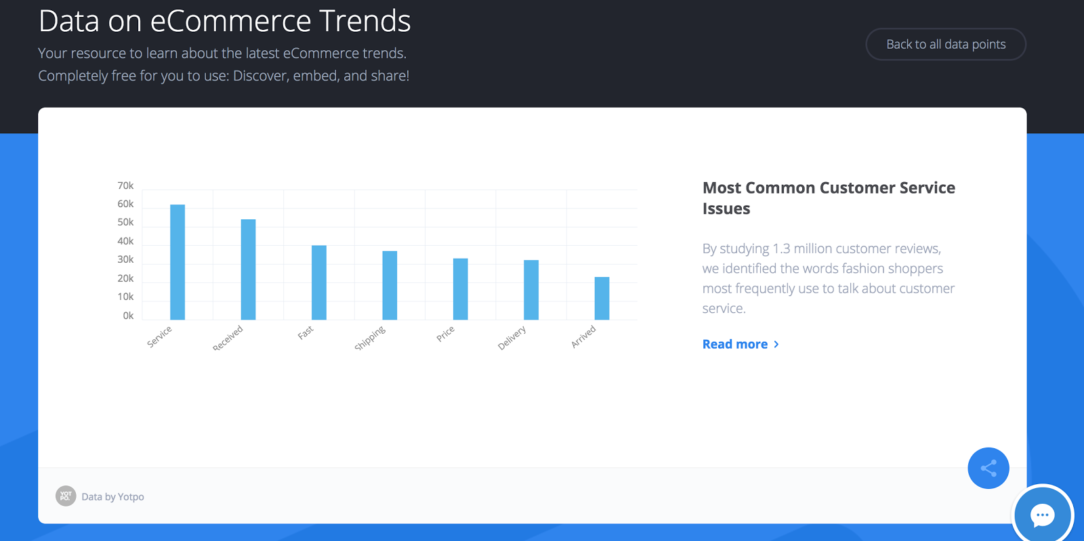Click the Data by Yotpo text
The height and width of the screenshot is (541, 1084).
(113, 497)
